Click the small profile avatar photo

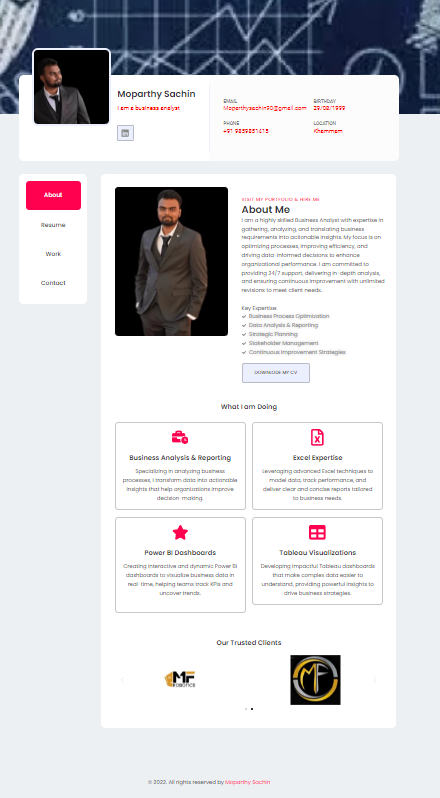(x=72, y=87)
